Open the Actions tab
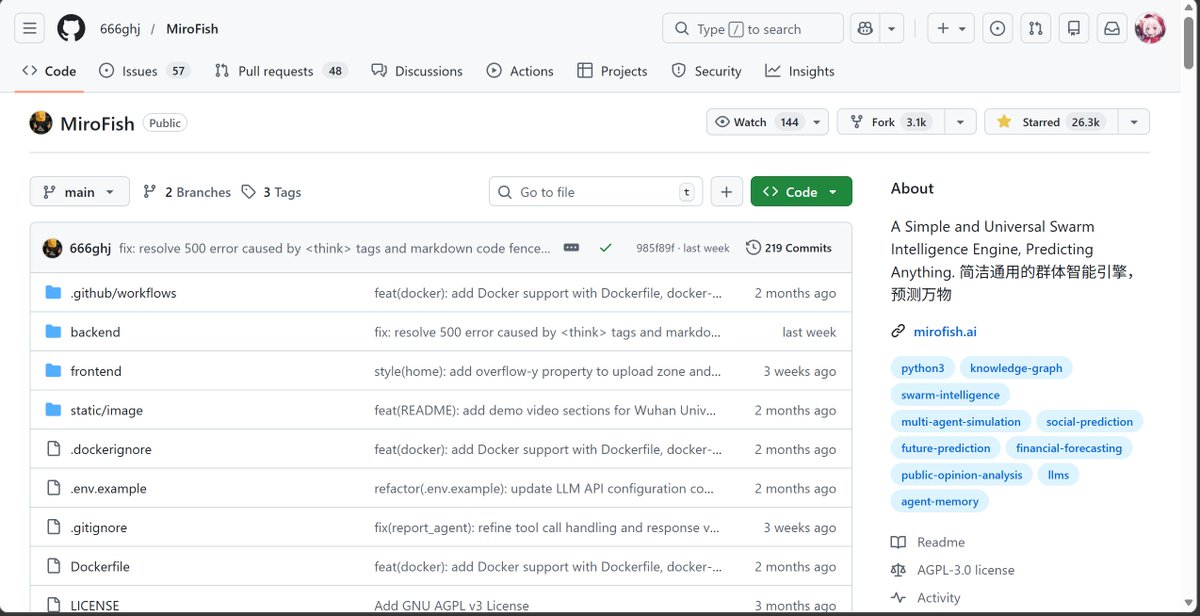1200x616 pixels. point(520,71)
